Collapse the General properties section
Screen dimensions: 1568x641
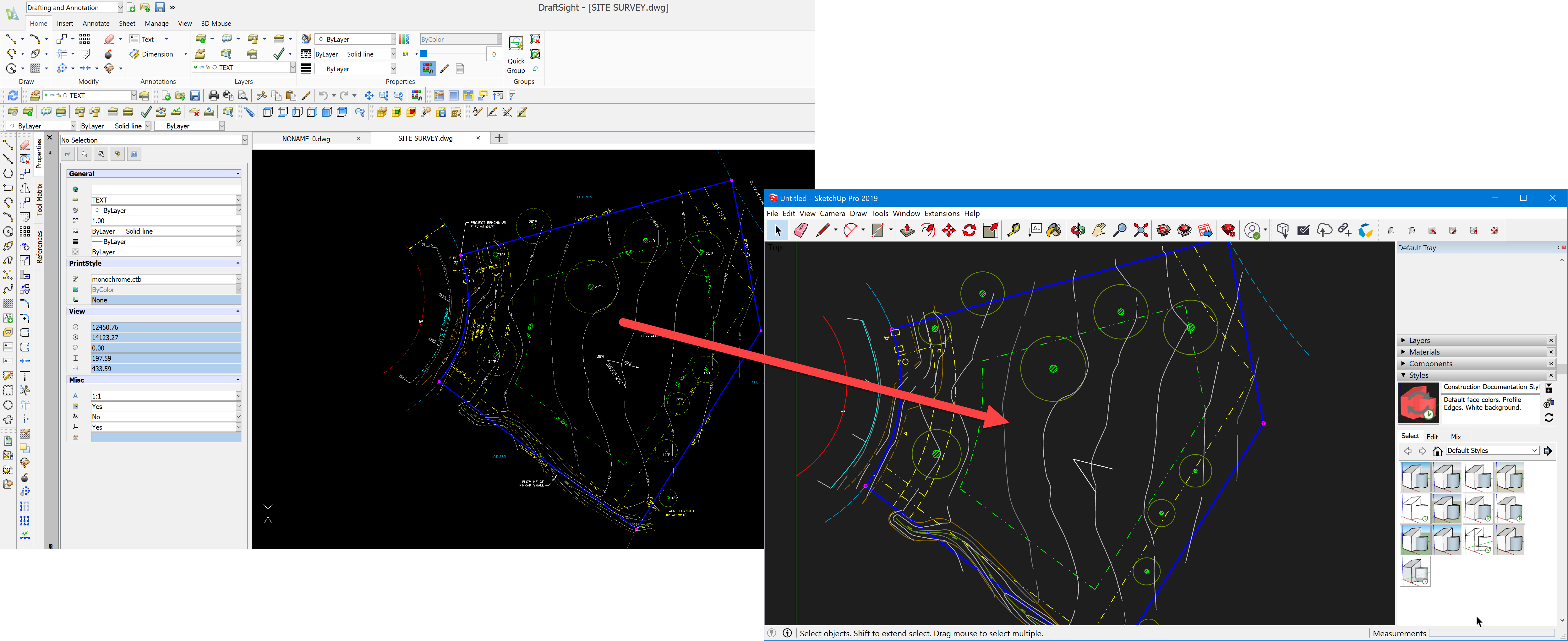tap(238, 174)
